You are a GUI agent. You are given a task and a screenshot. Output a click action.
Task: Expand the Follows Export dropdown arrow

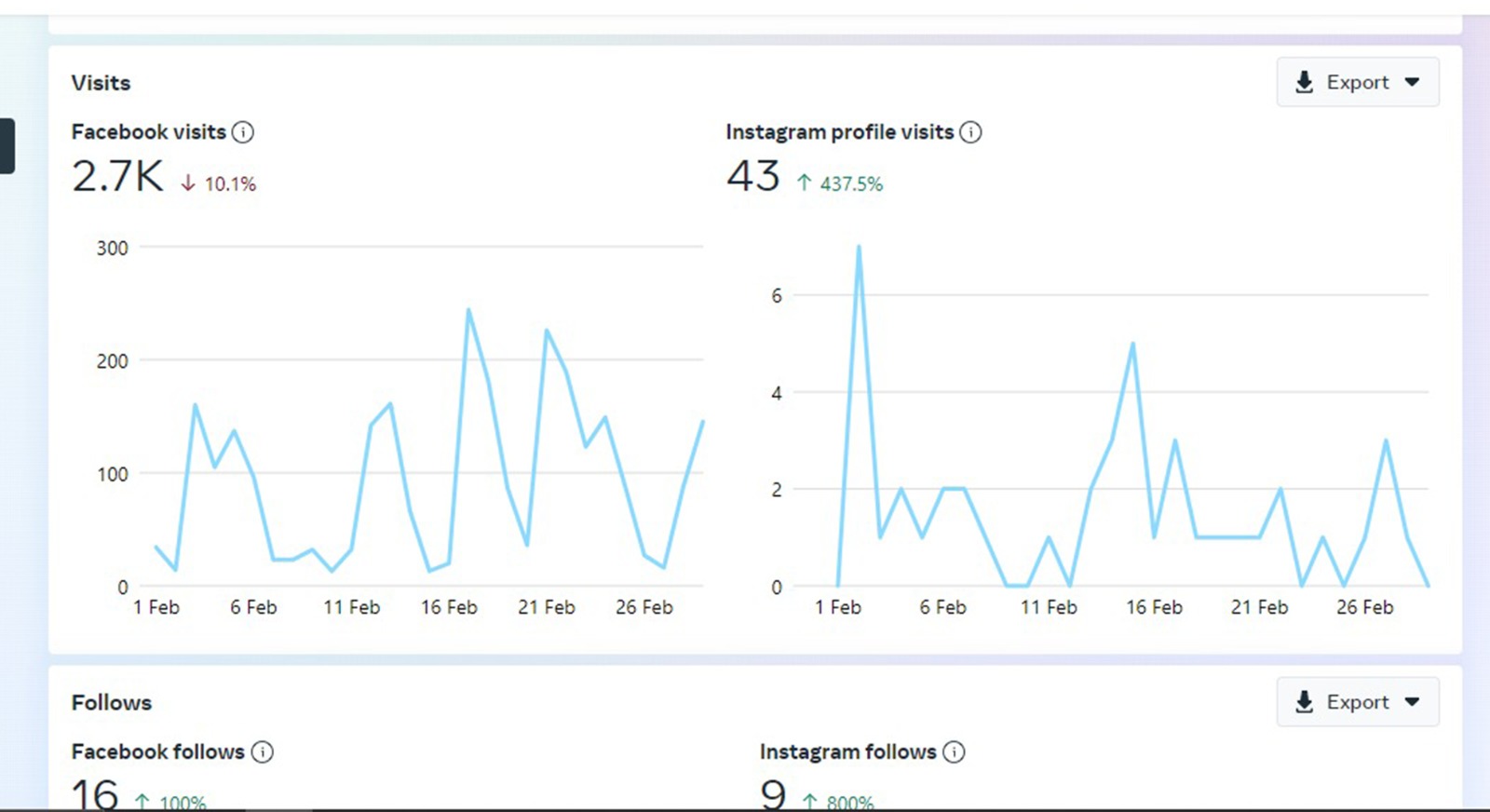click(1412, 702)
